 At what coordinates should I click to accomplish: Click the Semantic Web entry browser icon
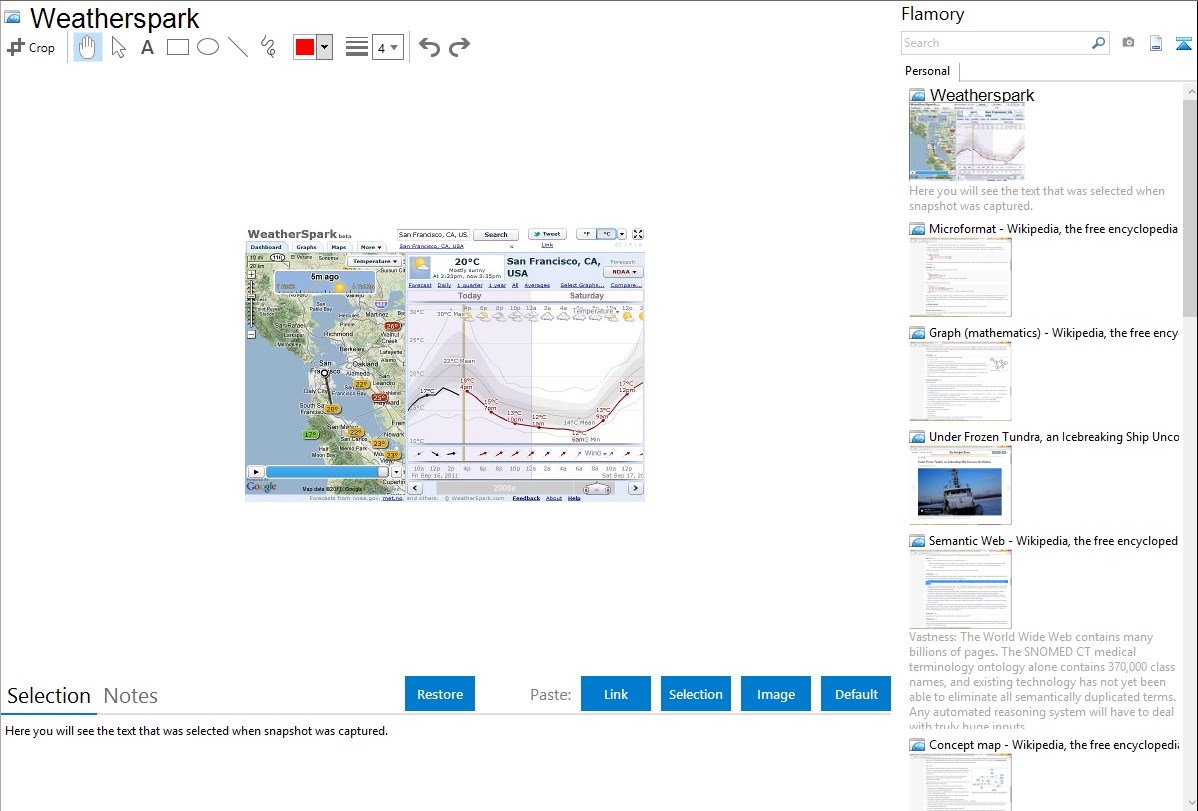tap(917, 541)
